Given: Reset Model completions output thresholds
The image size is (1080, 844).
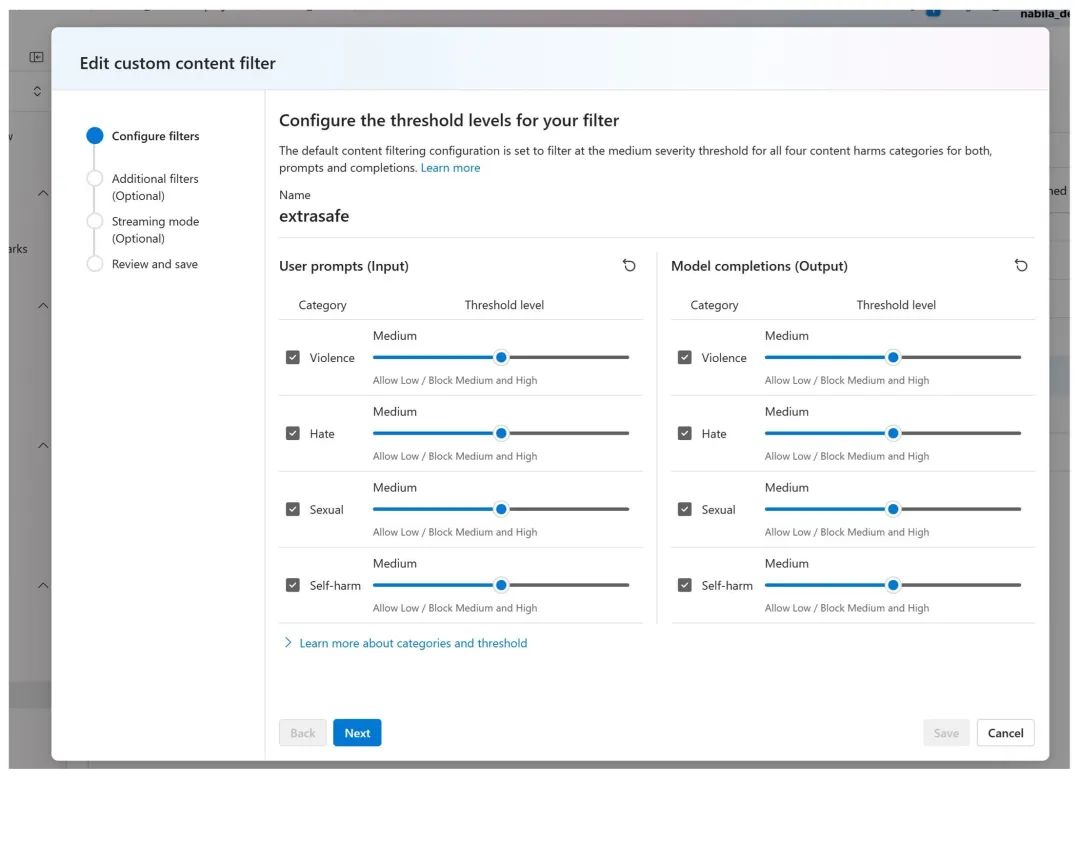Looking at the screenshot, I should tap(1021, 265).
